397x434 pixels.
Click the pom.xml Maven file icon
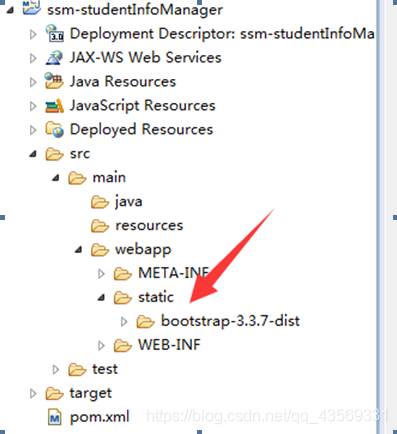[x=54, y=417]
